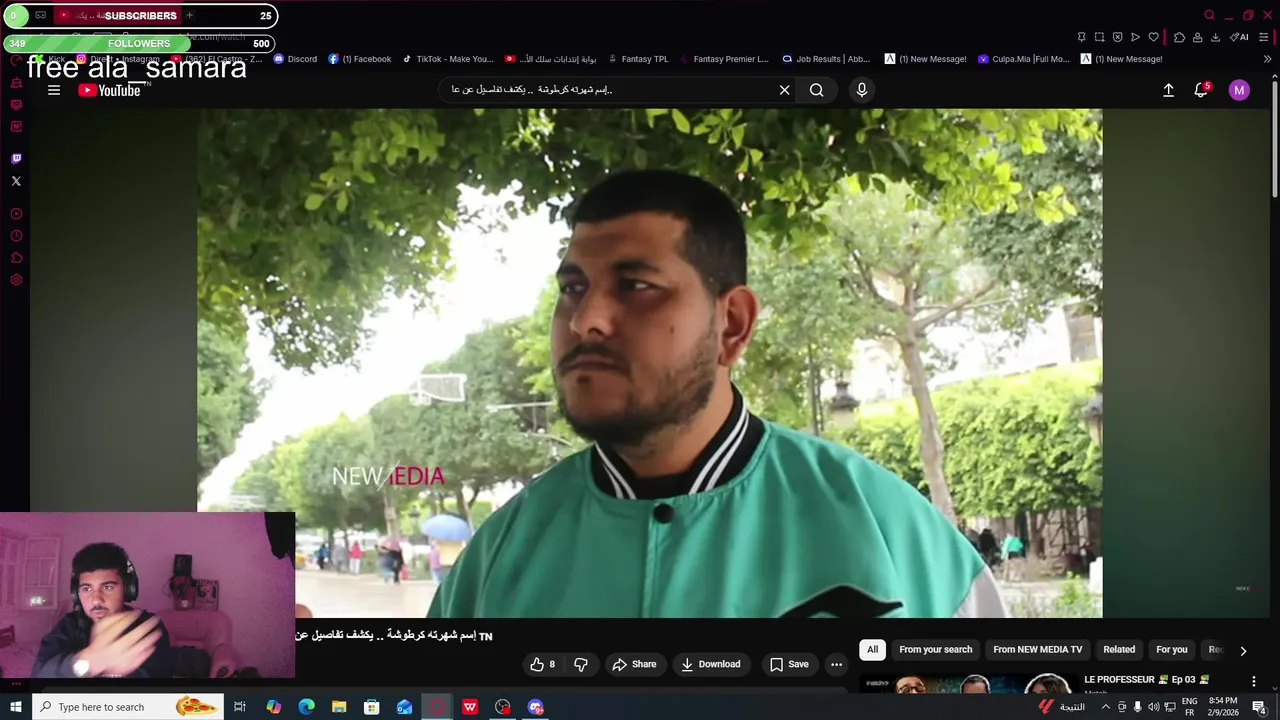The height and width of the screenshot is (720, 1280).
Task: Open options for LE PROFESSEUR Ep 03 video
Action: point(1254,682)
